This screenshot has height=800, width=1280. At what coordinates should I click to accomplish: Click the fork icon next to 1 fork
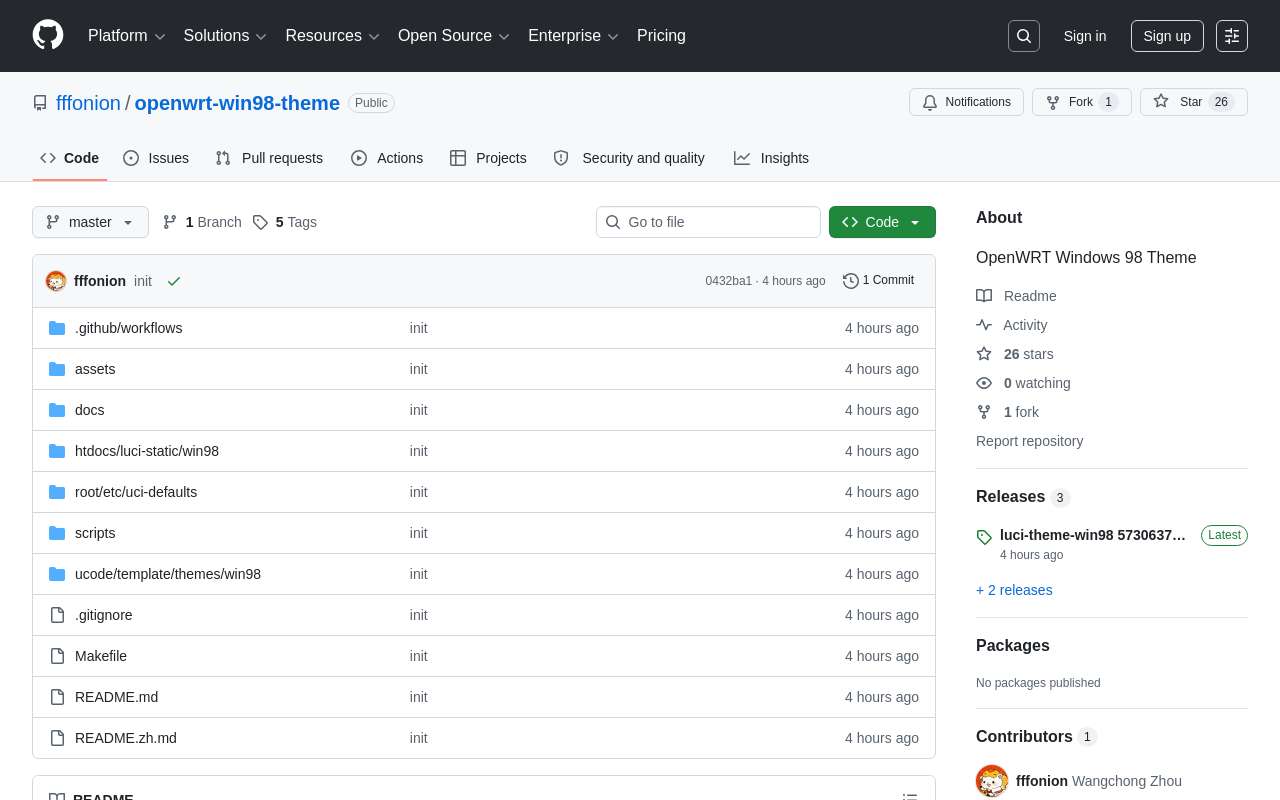(x=984, y=412)
